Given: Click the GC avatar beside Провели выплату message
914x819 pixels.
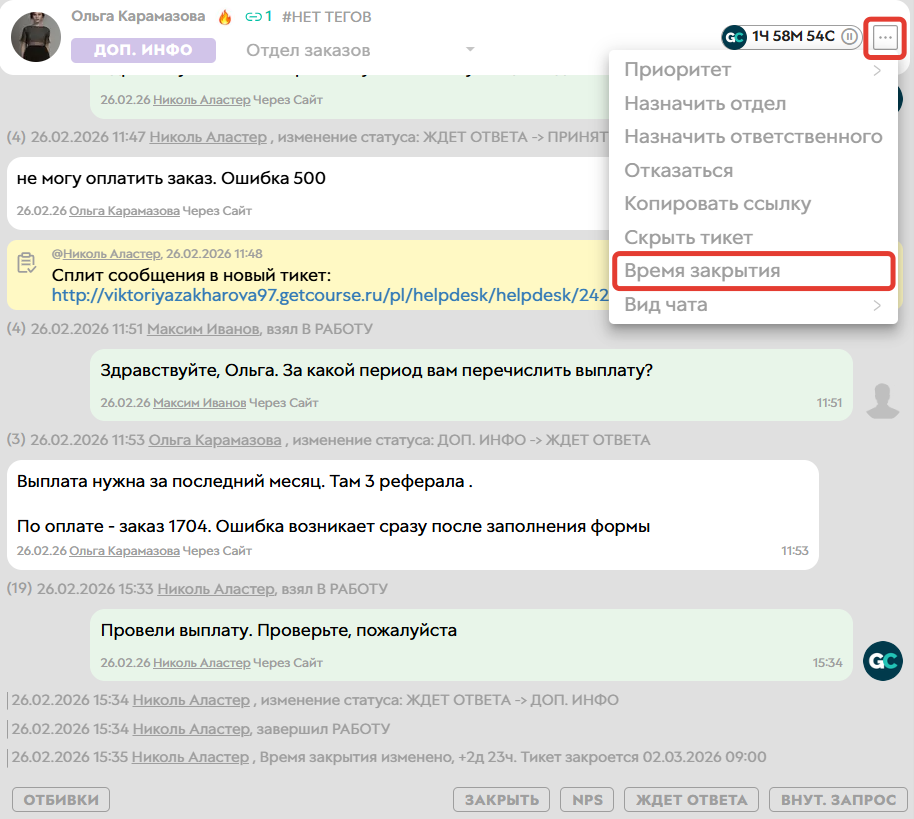Looking at the screenshot, I should click(x=883, y=661).
